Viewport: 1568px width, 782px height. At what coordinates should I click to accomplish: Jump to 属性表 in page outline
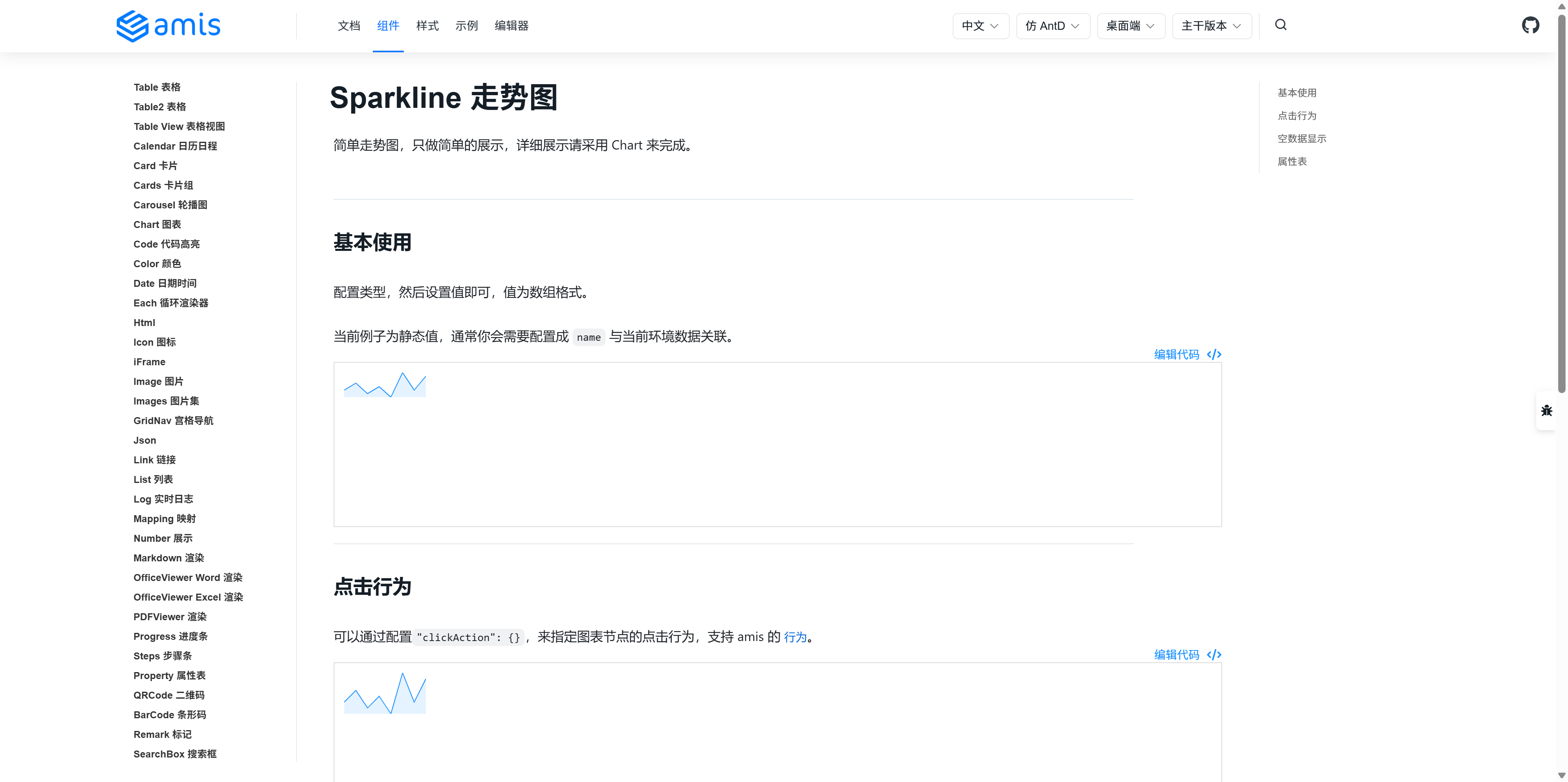1292,161
